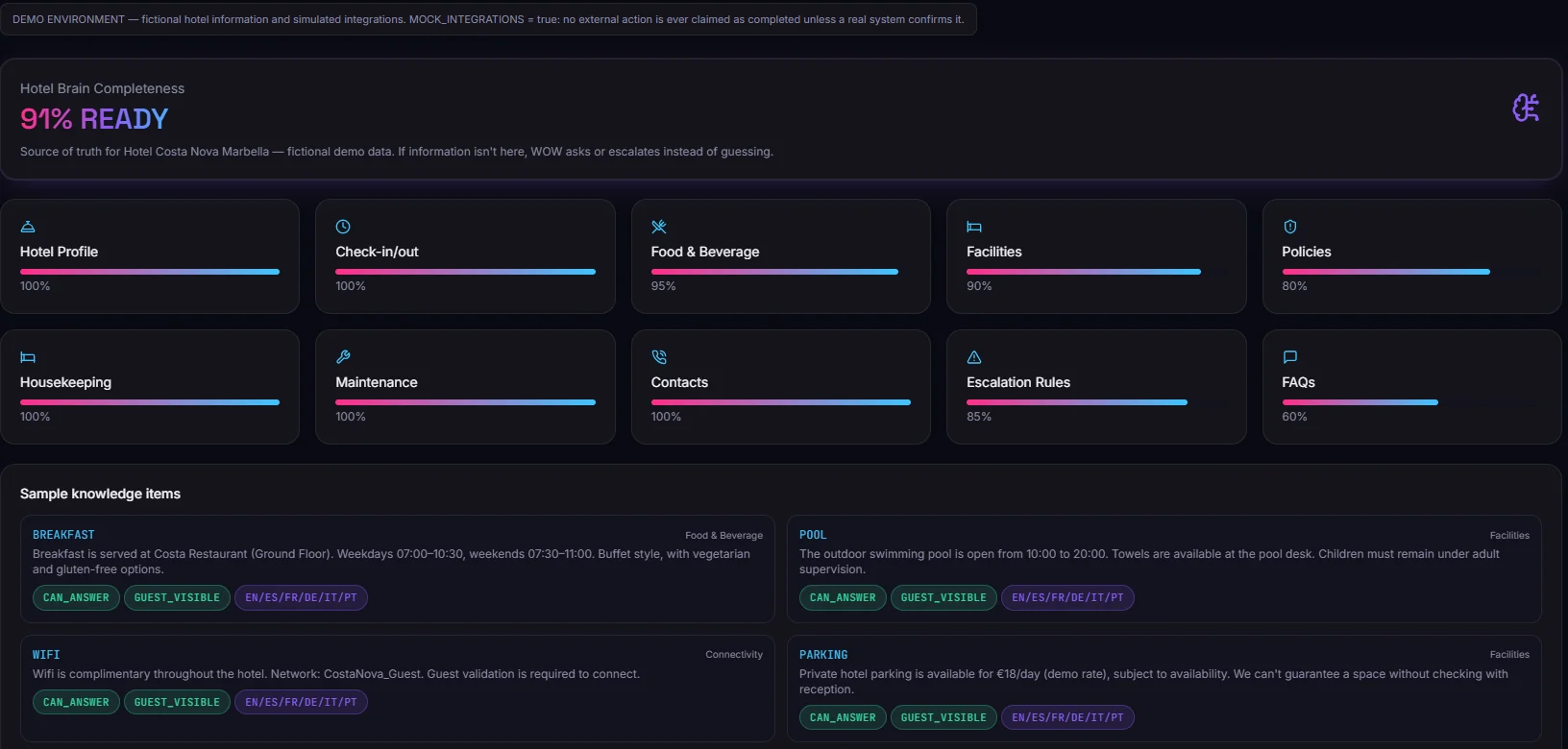Click the Facilities label on the PARKING item

coord(1509,655)
